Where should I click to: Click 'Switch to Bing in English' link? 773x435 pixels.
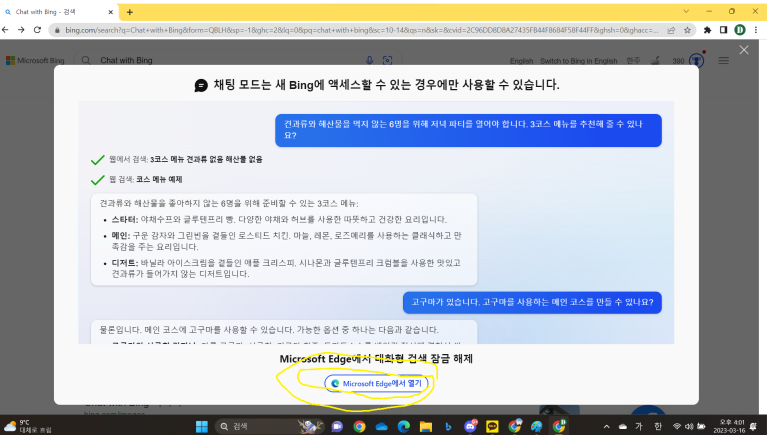click(579, 61)
